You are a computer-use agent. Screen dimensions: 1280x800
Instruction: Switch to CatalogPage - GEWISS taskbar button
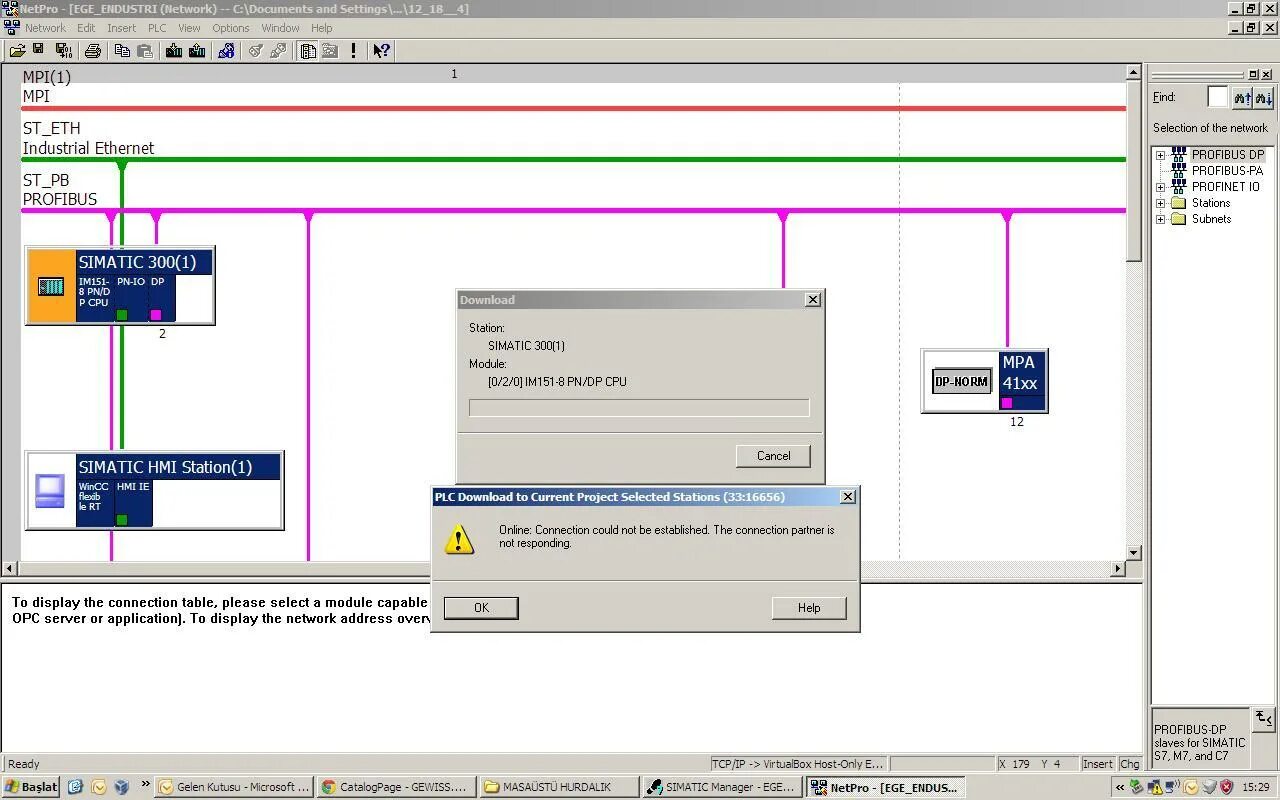tap(396, 787)
